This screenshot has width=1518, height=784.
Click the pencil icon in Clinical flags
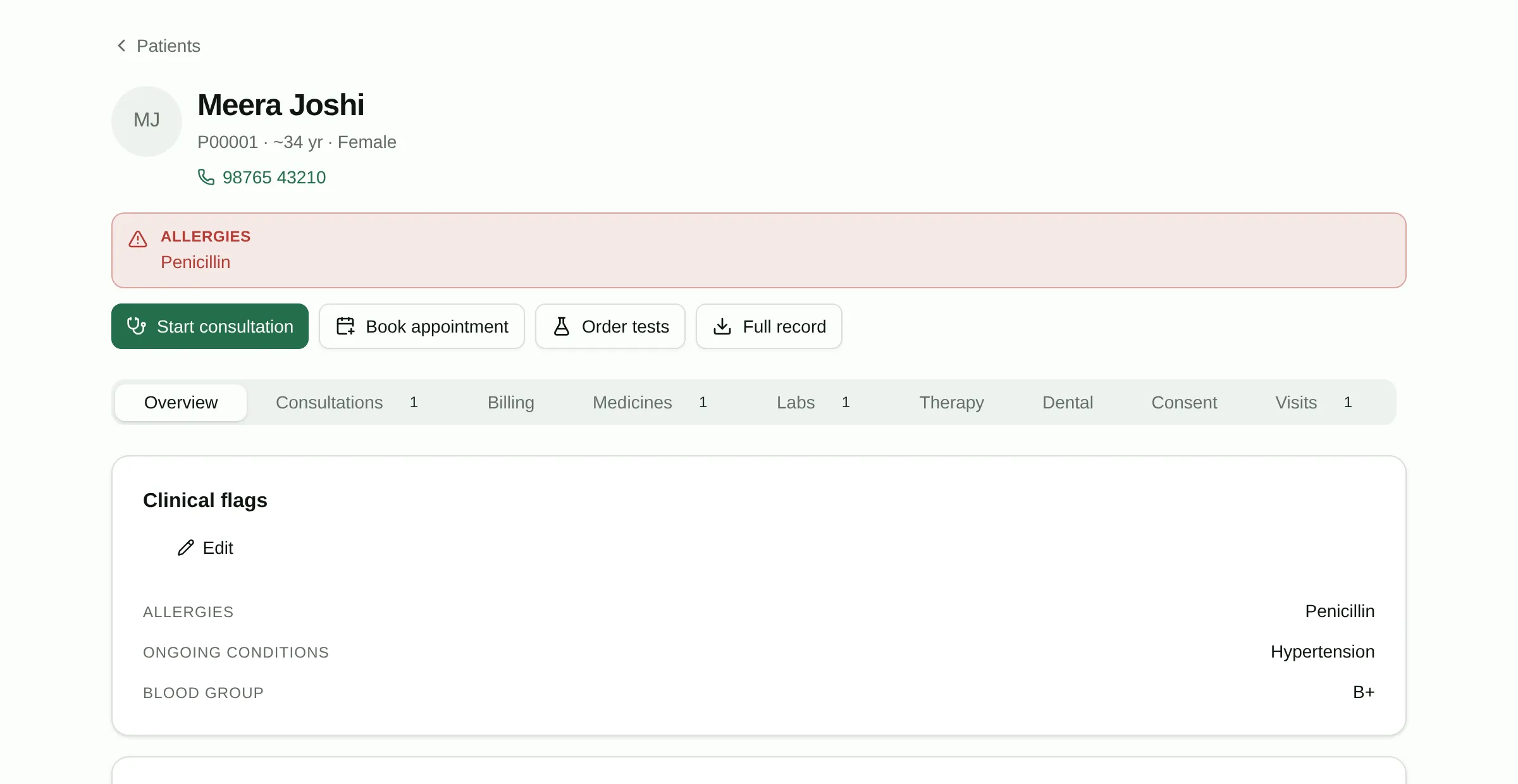(186, 548)
